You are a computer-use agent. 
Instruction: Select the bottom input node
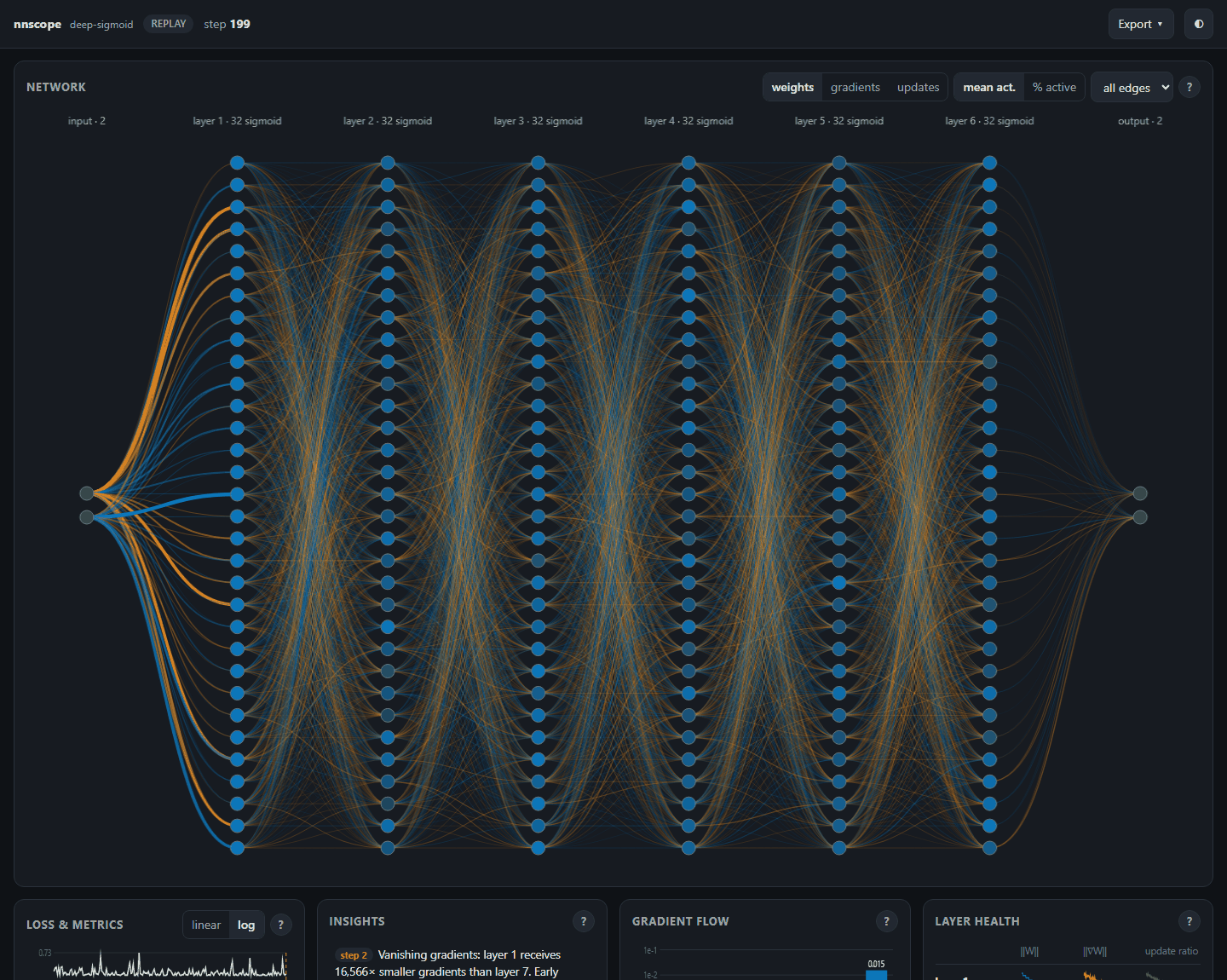tap(86, 517)
